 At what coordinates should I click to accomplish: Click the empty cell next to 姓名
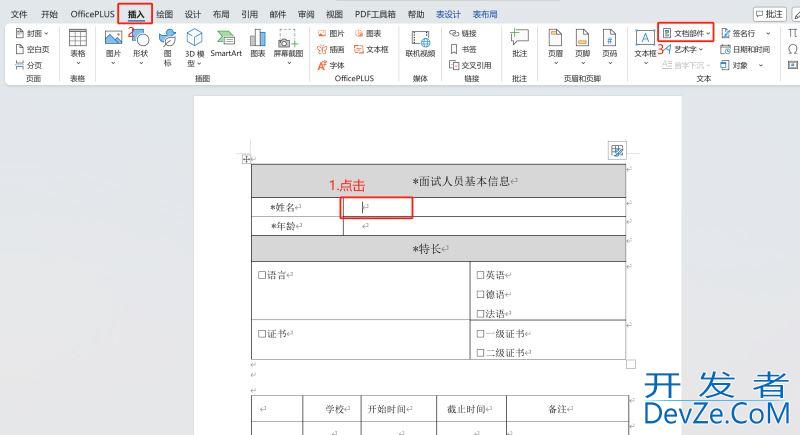377,207
